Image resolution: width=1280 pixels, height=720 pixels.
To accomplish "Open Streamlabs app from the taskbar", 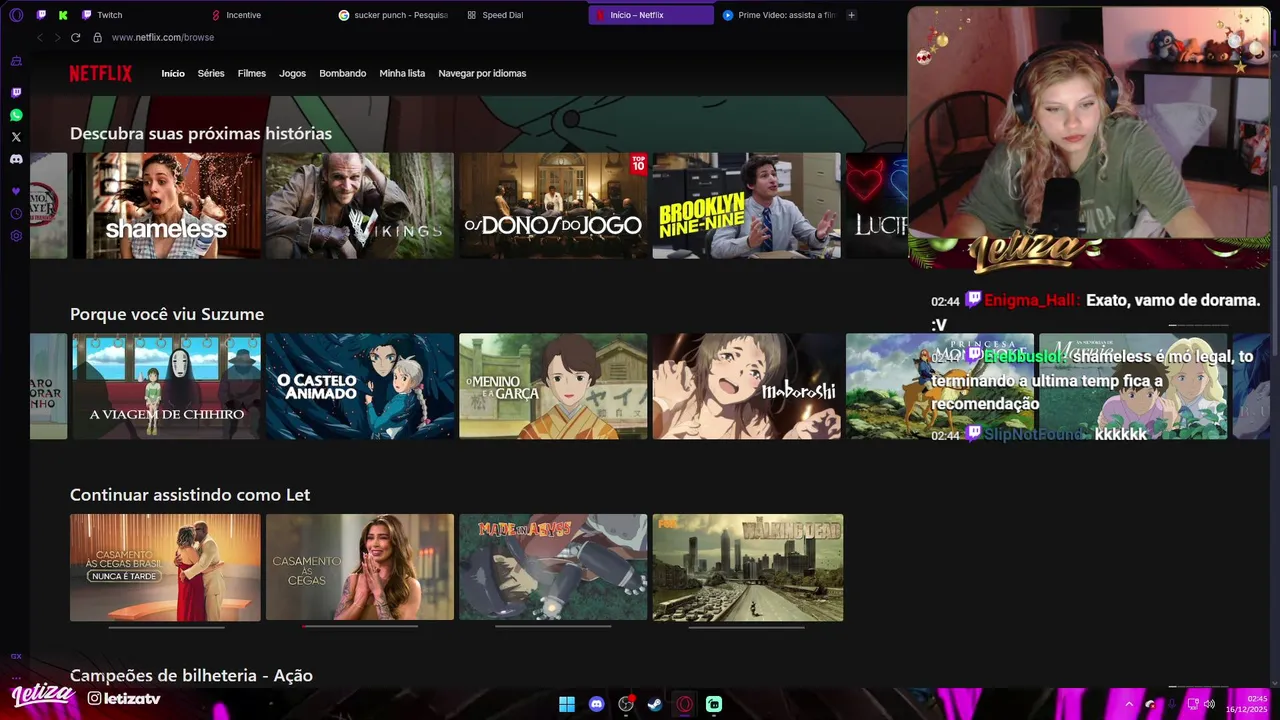I will pyautogui.click(x=714, y=704).
